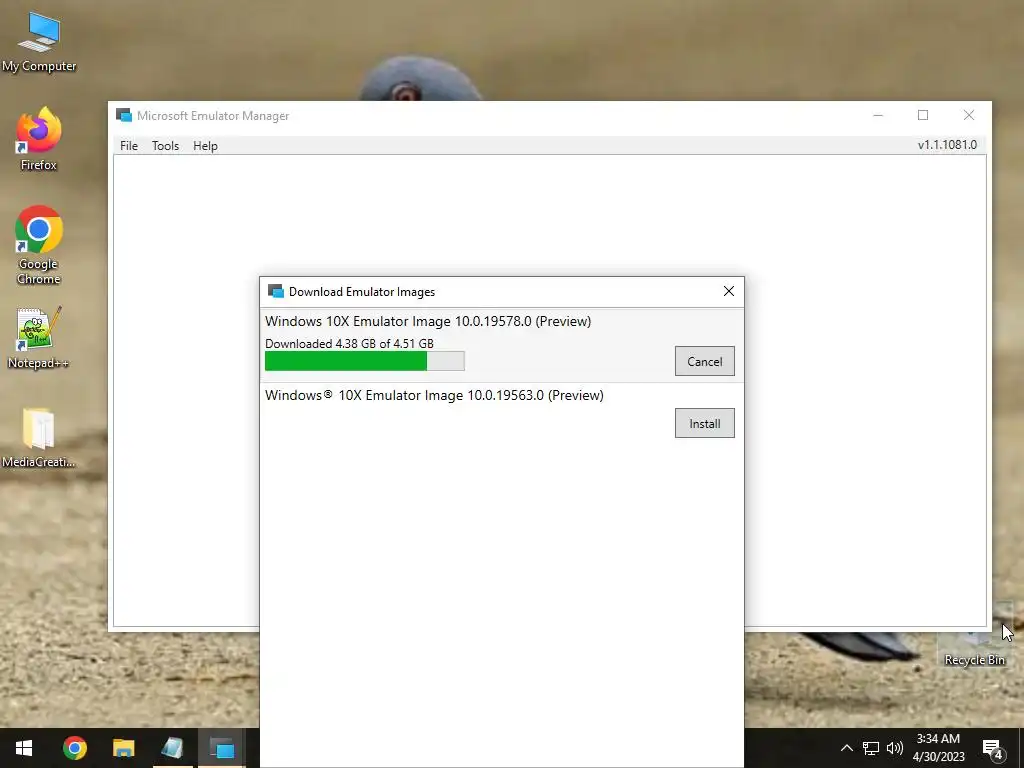Select the My Computer desktop icon
This screenshot has height=768, width=1024.
click(39, 42)
